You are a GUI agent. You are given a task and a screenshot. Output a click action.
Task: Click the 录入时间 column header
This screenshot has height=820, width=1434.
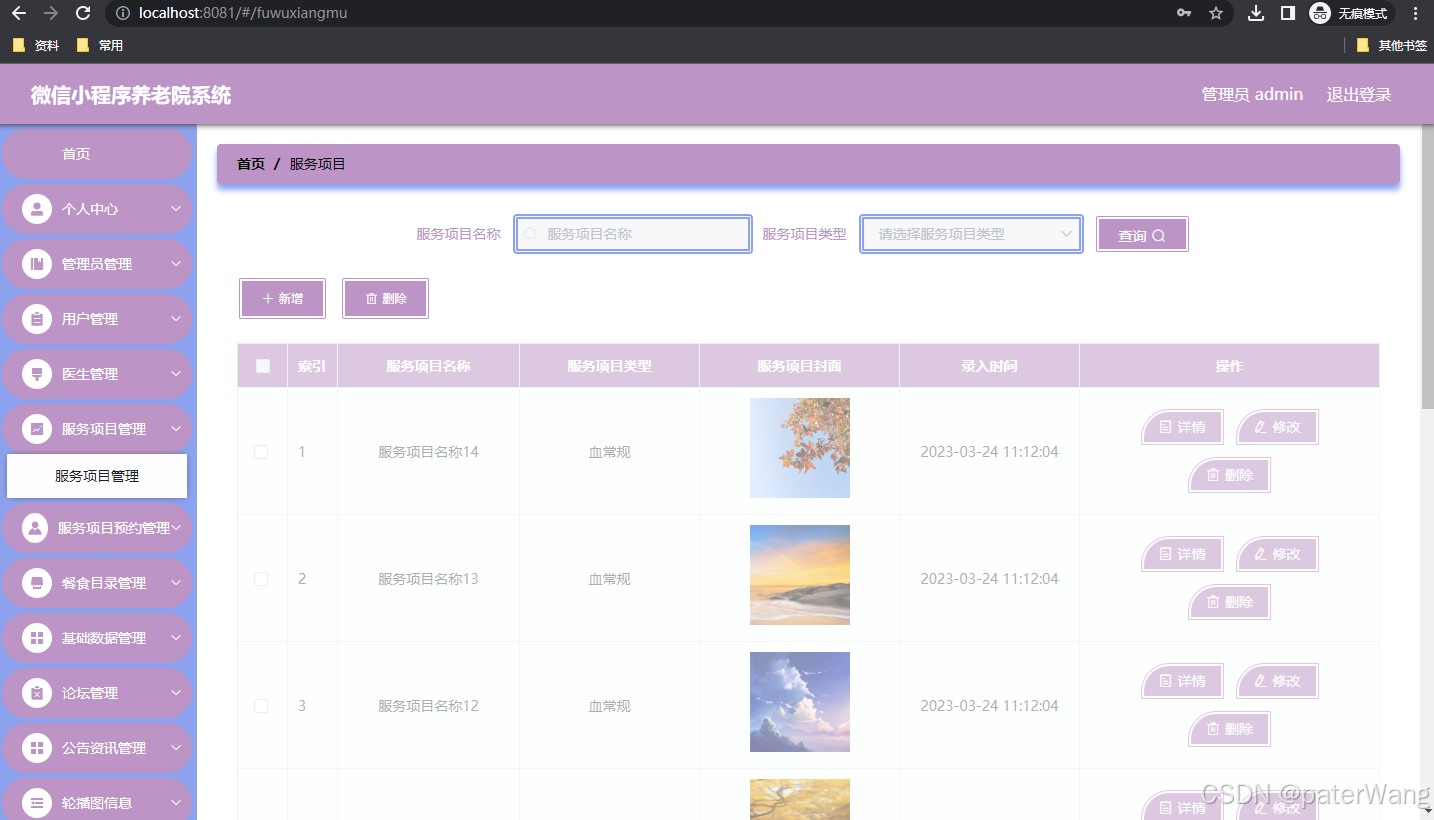point(989,366)
